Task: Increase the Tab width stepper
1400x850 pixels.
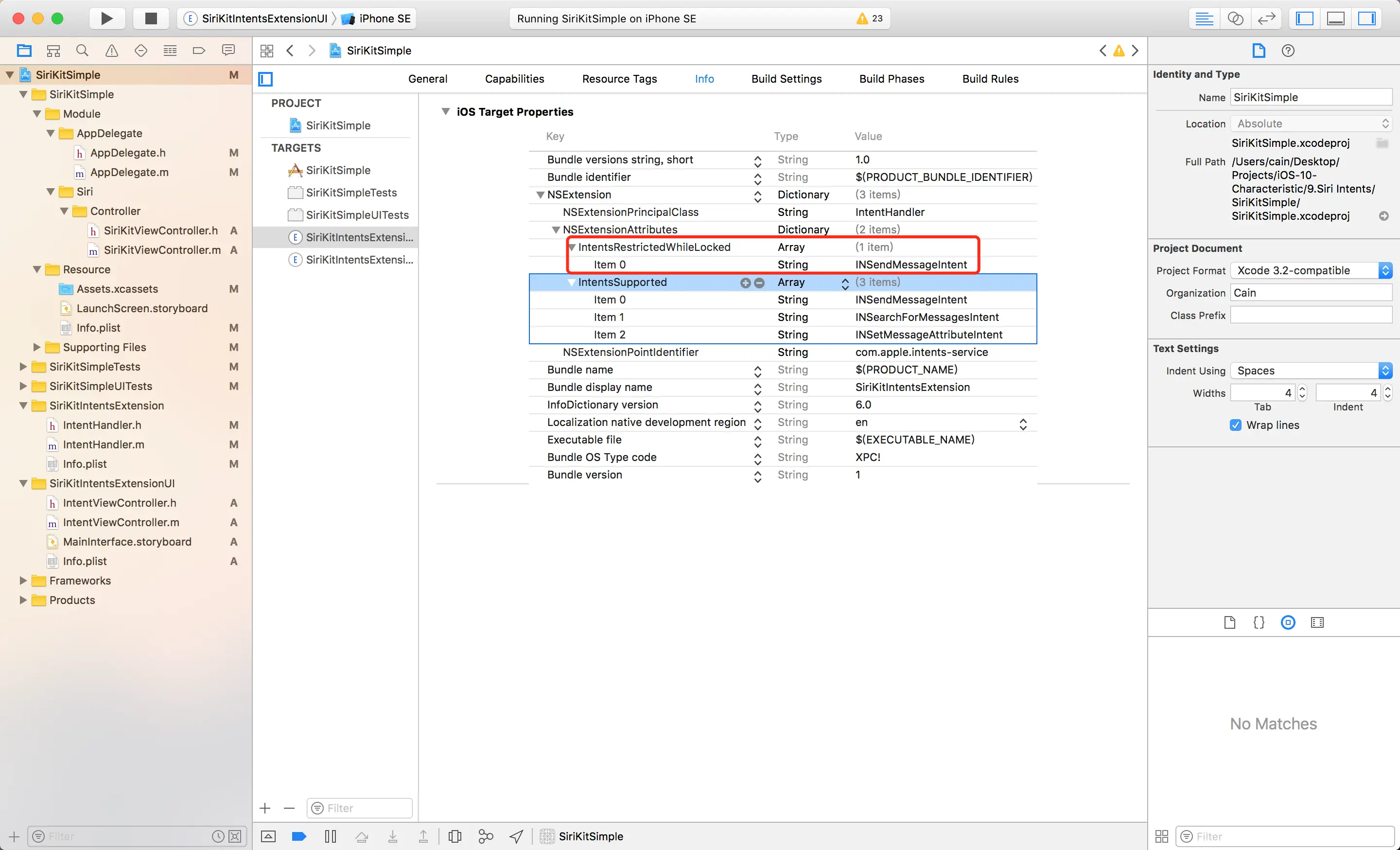Action: coord(1302,389)
